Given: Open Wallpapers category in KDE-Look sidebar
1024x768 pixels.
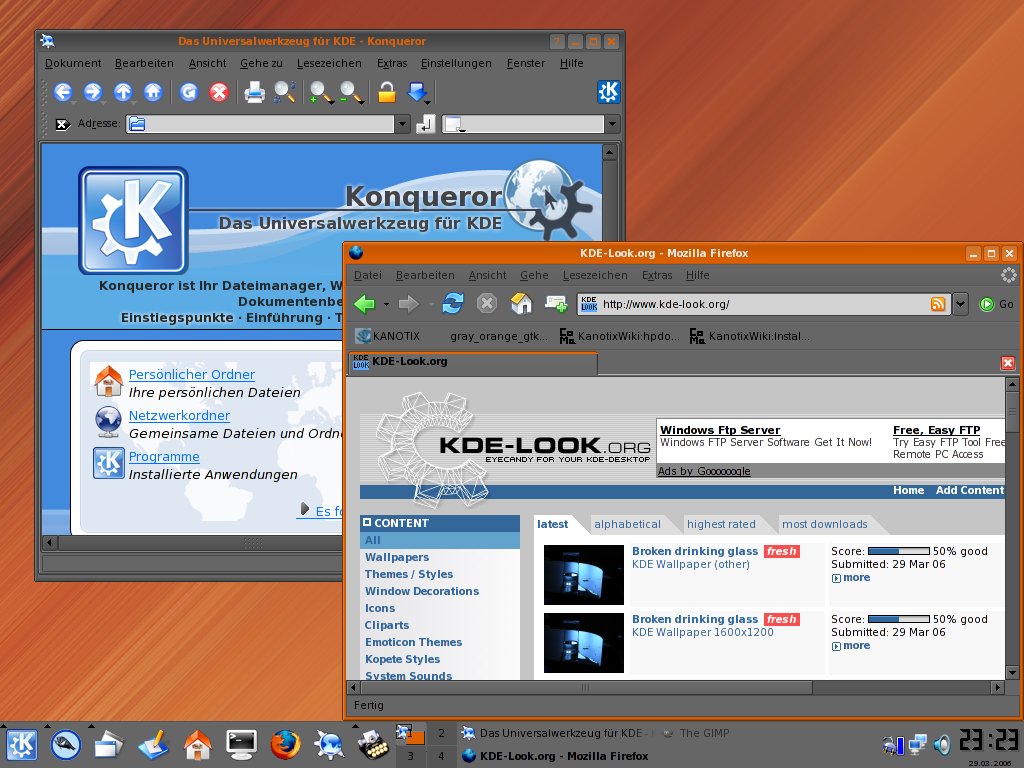Looking at the screenshot, I should [x=397, y=557].
